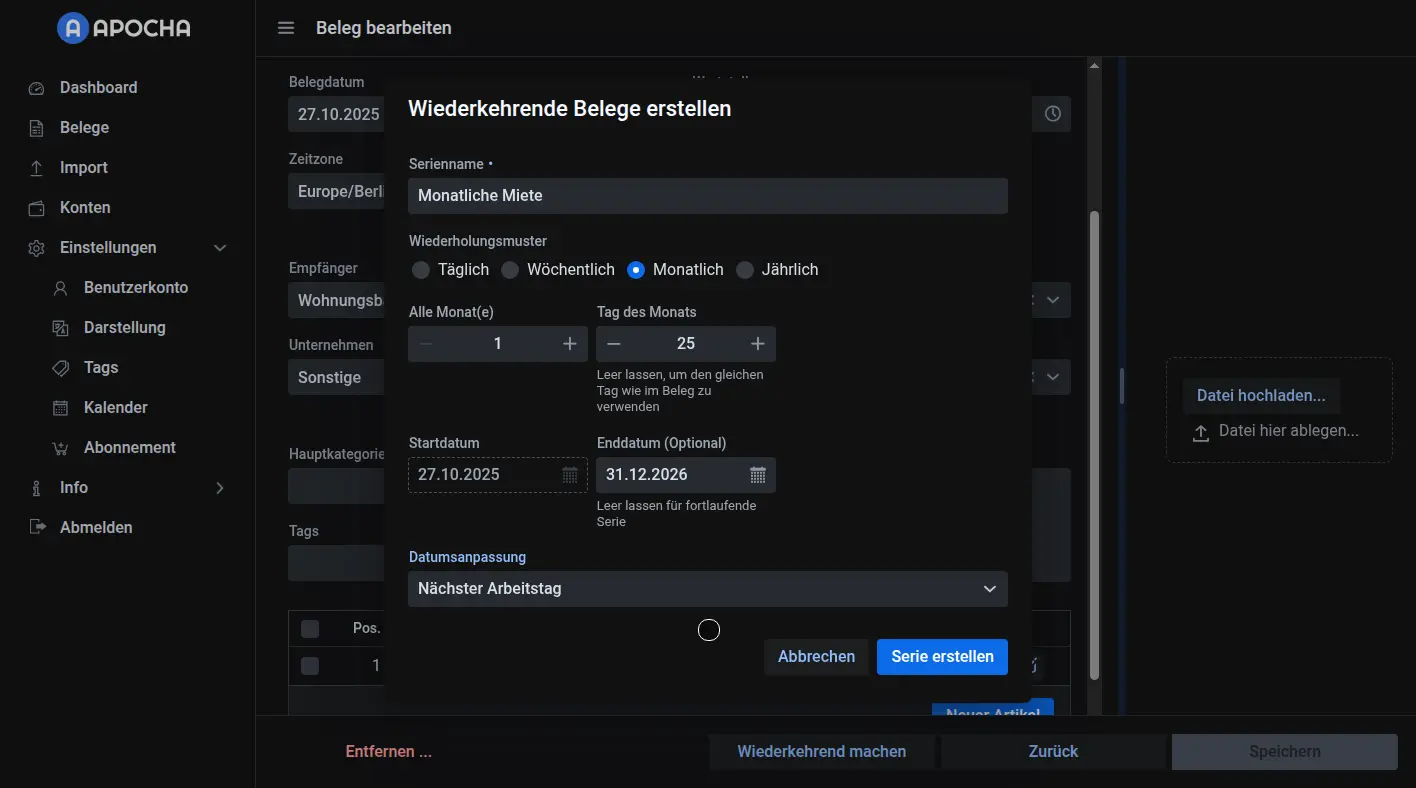This screenshot has width=1416, height=788.
Task: Click the vertical scrollbar of the form
Action: [x=1094, y=440]
